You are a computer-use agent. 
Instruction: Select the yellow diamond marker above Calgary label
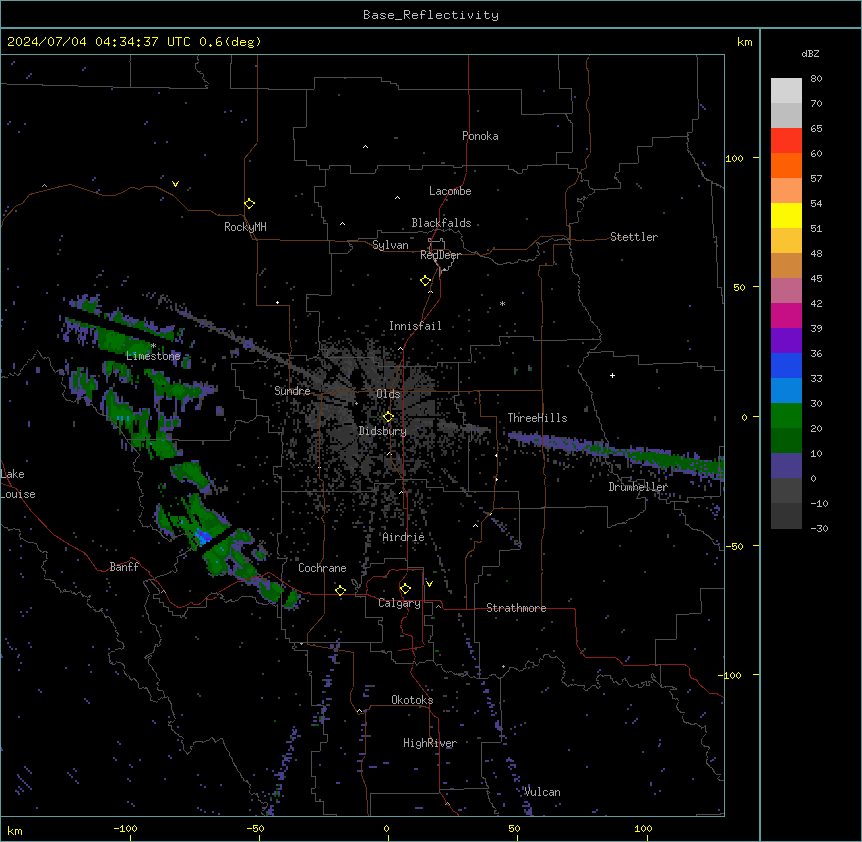(405, 589)
